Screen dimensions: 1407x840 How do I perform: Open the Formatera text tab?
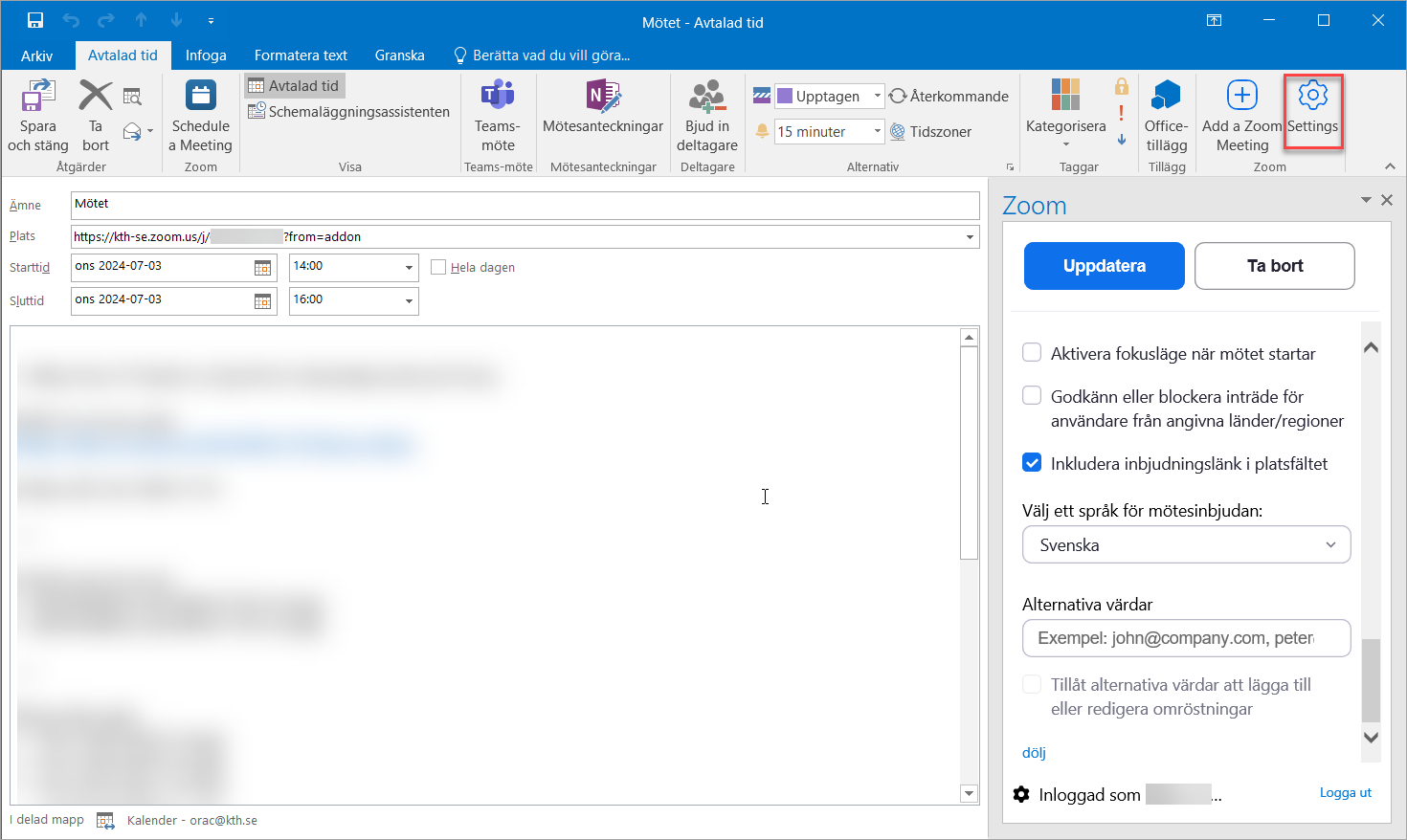click(x=301, y=55)
